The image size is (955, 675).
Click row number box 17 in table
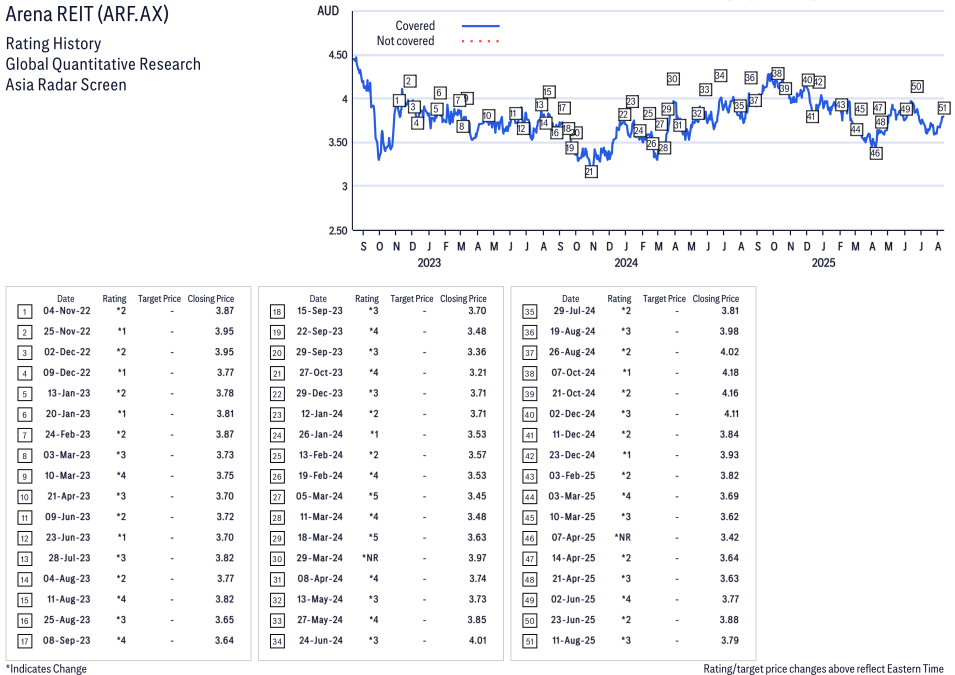(x=24, y=641)
